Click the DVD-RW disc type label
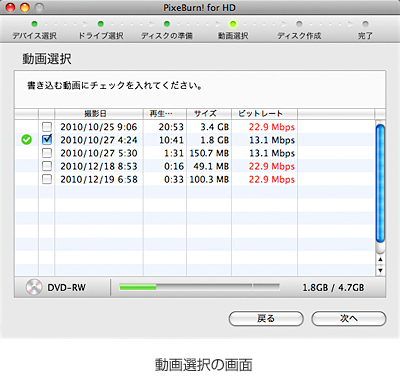 (66, 287)
